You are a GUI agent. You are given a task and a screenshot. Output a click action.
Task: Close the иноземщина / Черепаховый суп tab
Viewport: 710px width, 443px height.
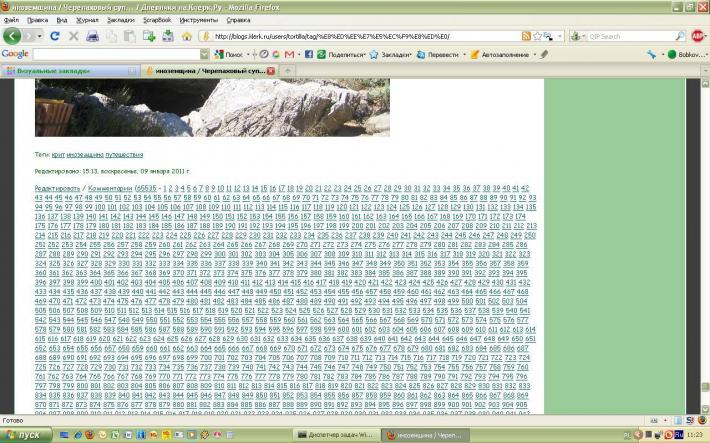pos(271,71)
